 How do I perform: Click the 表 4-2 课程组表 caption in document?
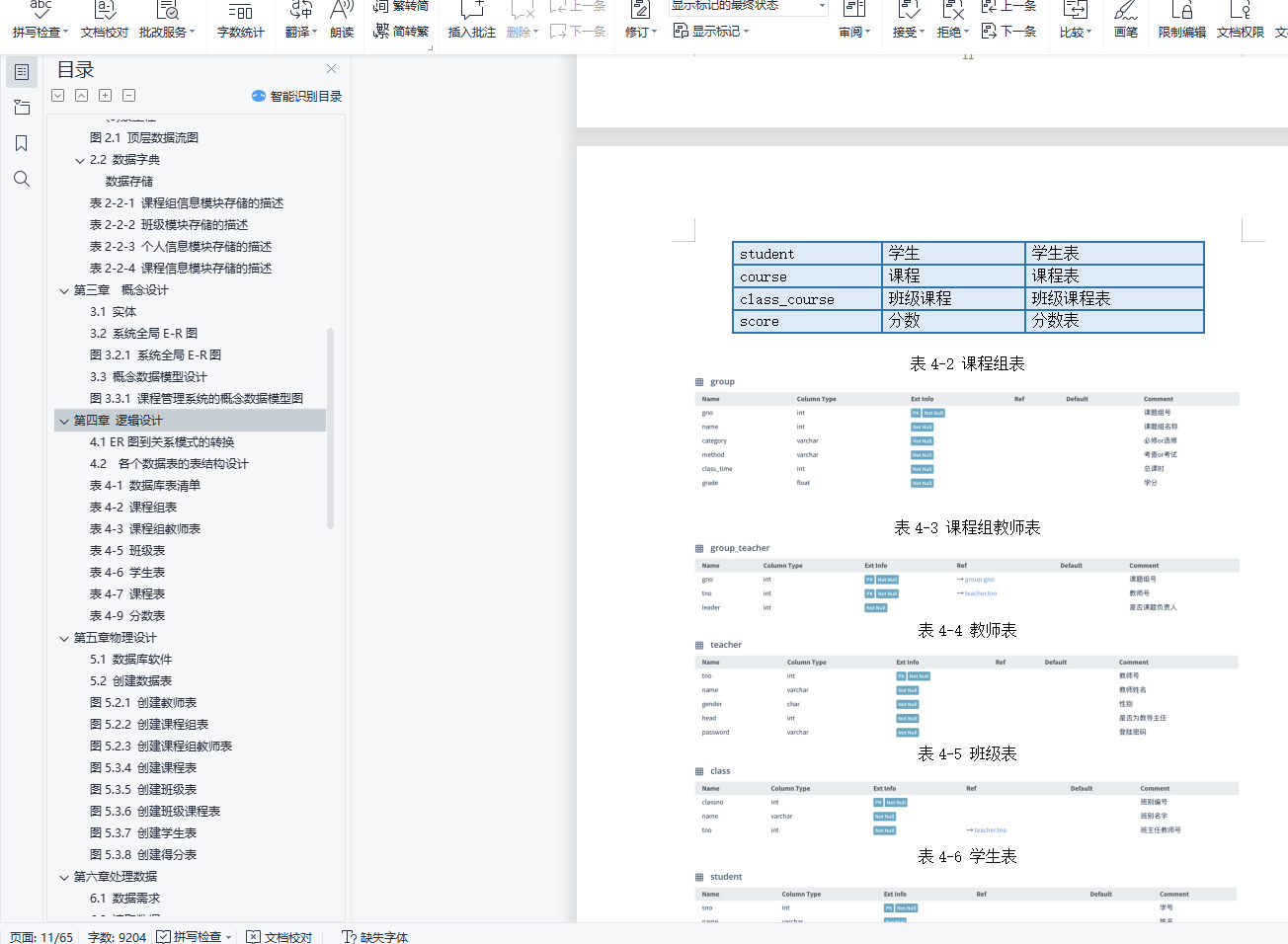pos(967,363)
